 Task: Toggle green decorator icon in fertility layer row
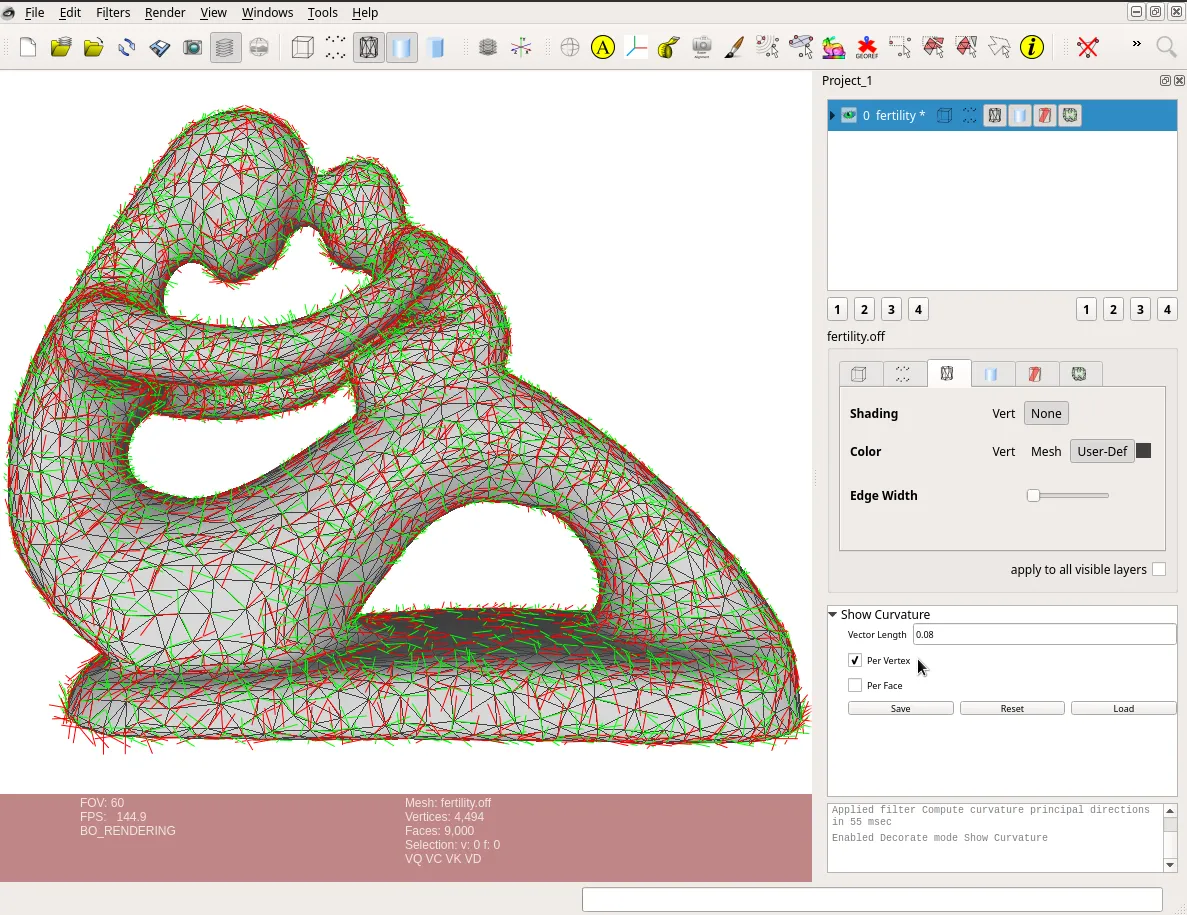click(1070, 116)
